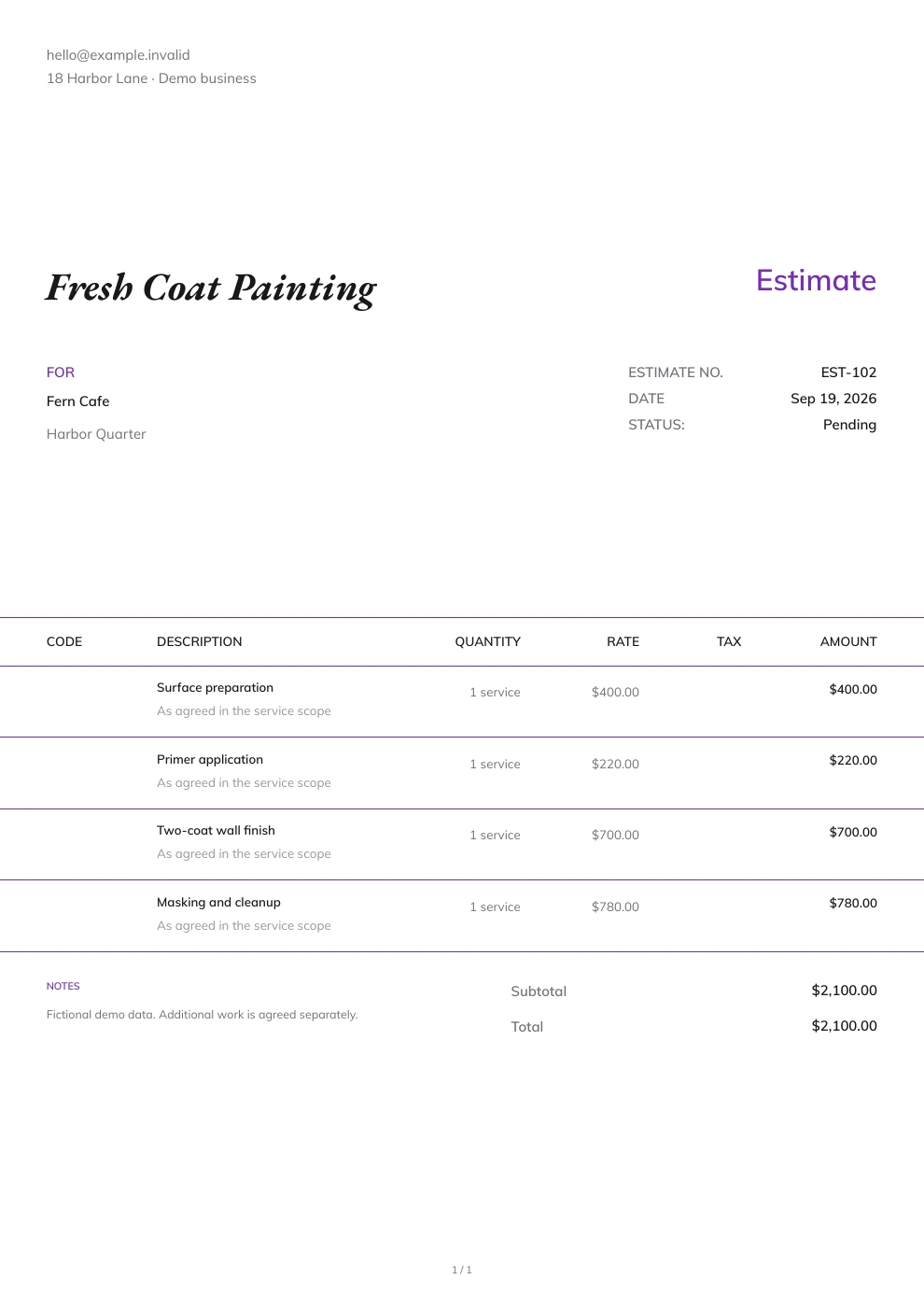
Task: Click the Harbor Quarter address text
Action: pyautogui.click(x=96, y=434)
